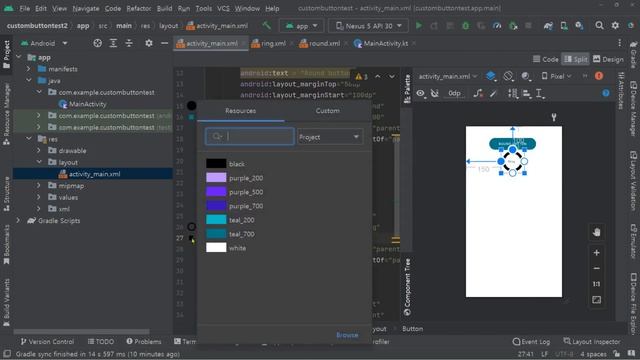Open the Layout Inspector

(592, 341)
